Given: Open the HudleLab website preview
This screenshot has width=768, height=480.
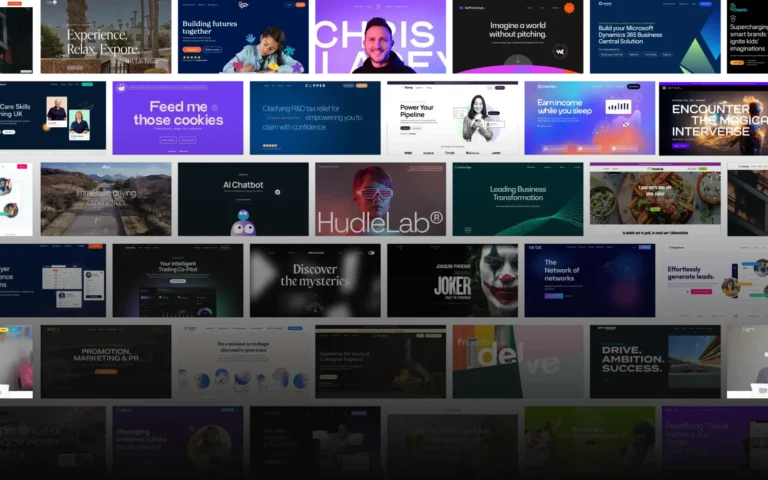Looking at the screenshot, I should 380,199.
